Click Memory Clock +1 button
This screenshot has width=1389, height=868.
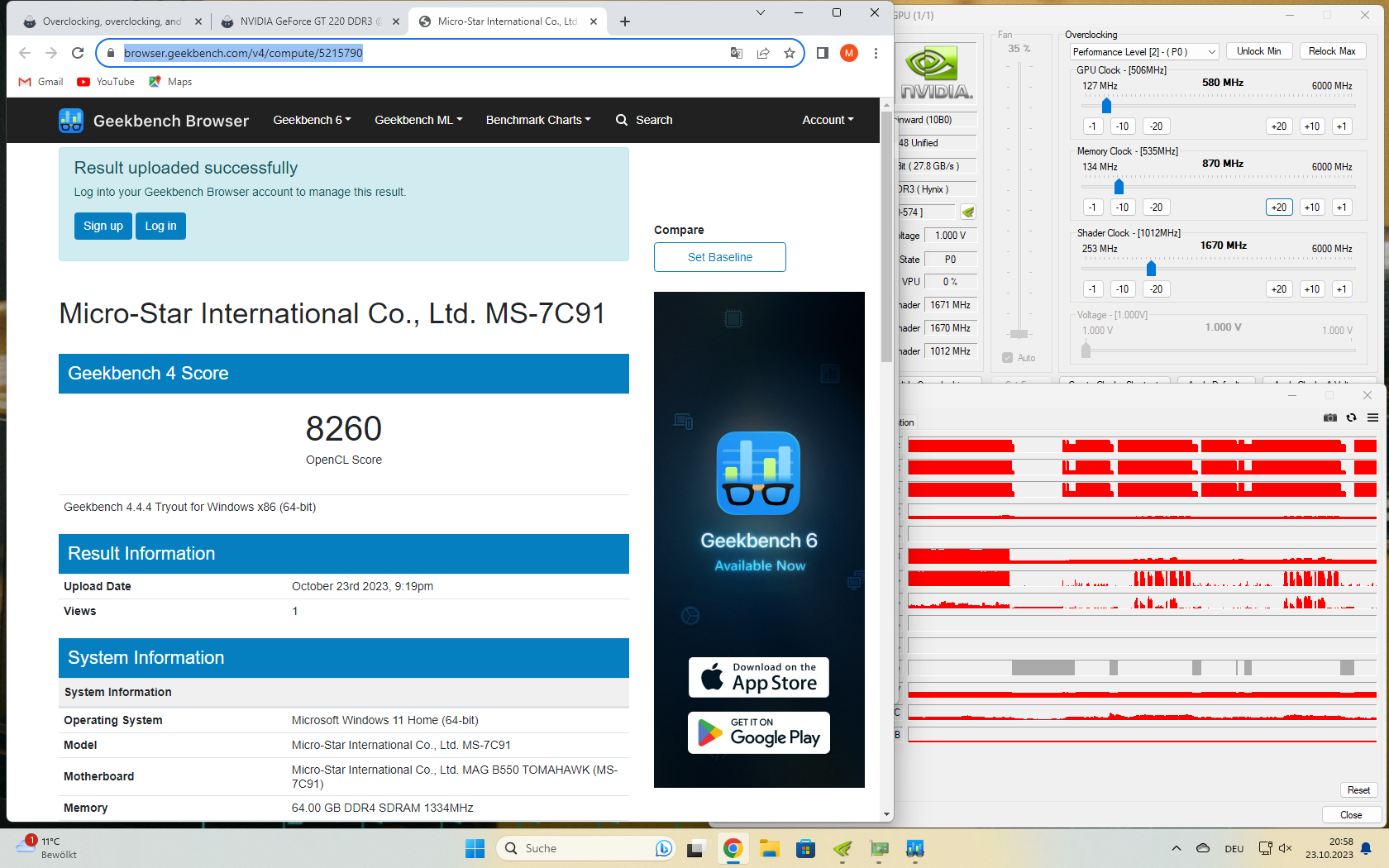pos(1341,207)
